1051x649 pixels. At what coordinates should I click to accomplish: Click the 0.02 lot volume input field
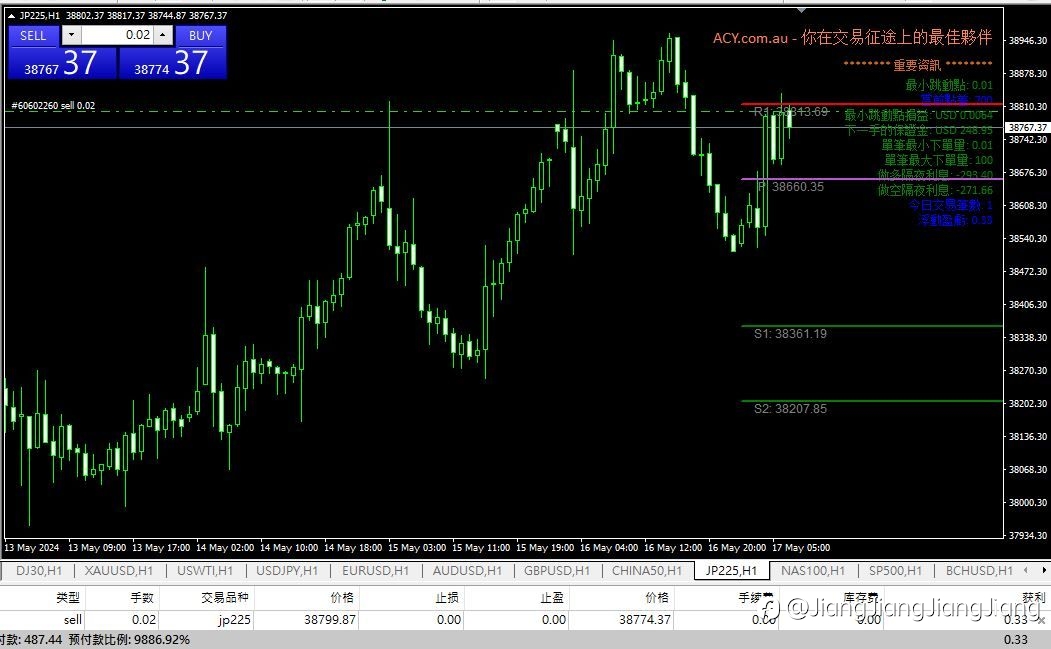point(118,36)
